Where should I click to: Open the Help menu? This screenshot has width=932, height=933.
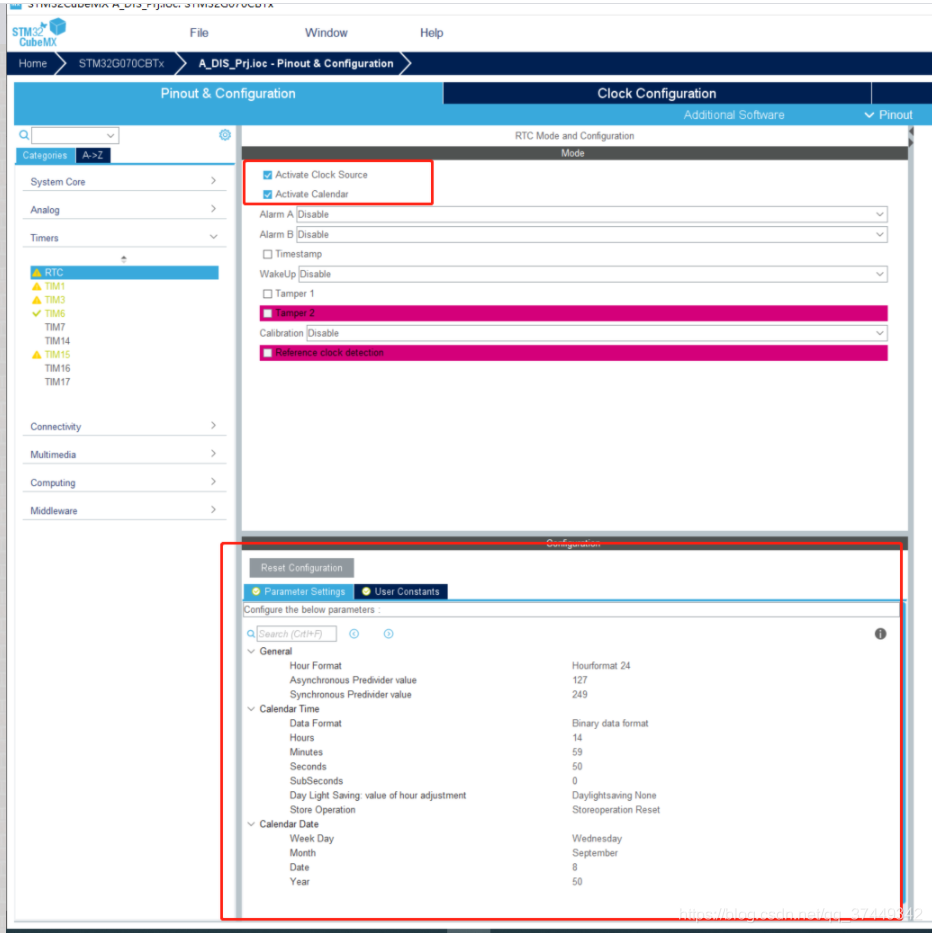(x=431, y=33)
